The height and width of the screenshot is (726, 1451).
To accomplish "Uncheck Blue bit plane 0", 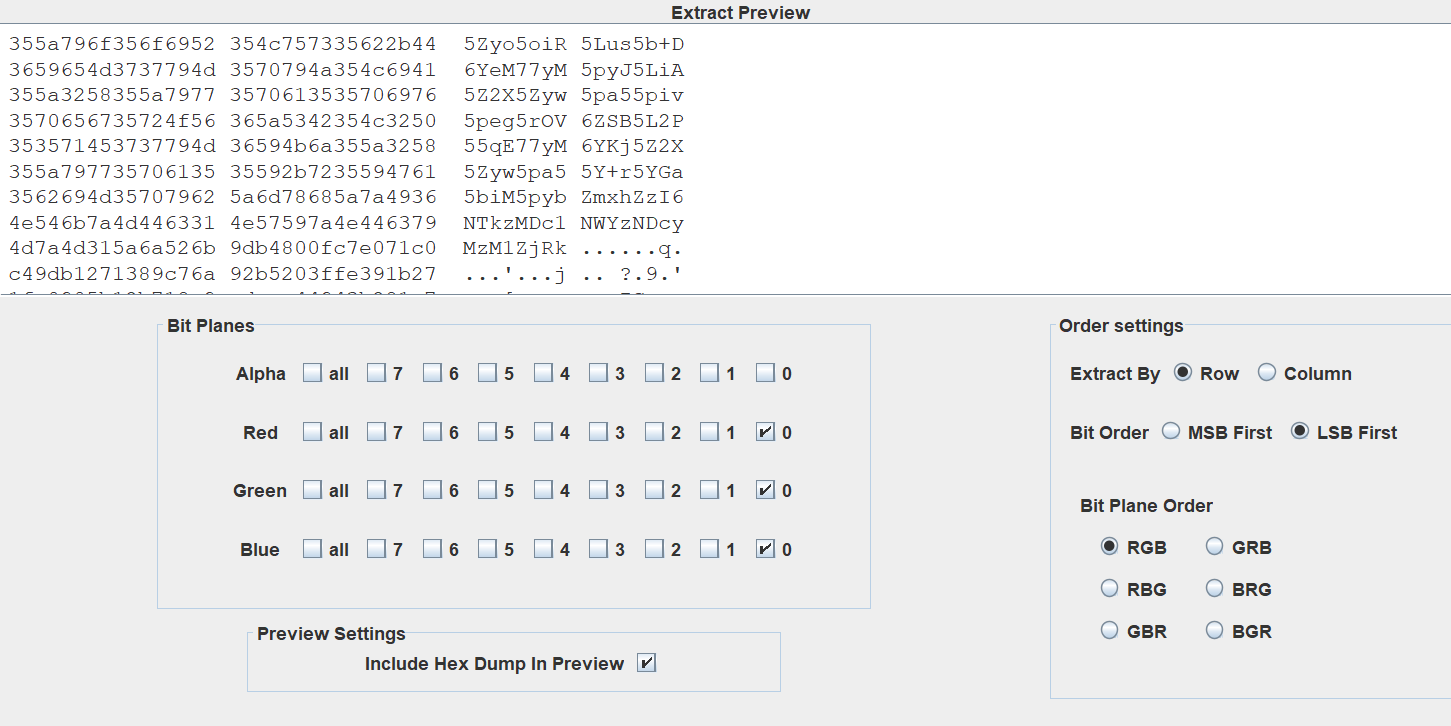I will pos(765,549).
